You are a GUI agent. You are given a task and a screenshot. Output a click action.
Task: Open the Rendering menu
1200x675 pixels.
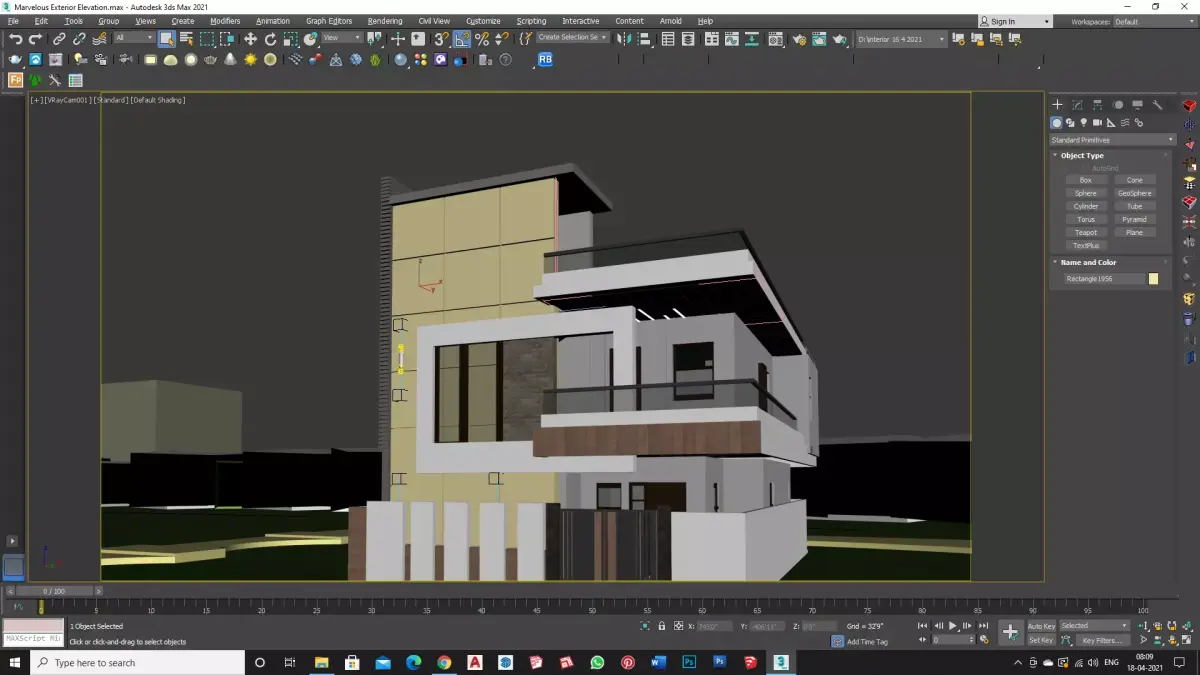point(385,21)
